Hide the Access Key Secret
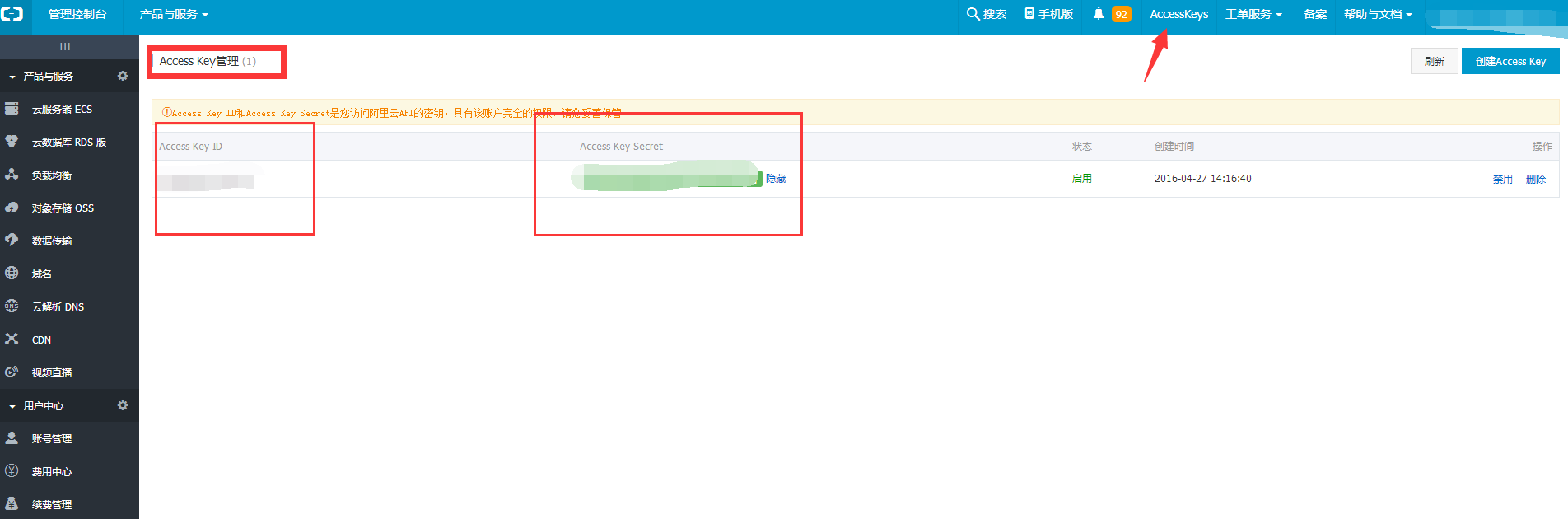 tap(776, 179)
